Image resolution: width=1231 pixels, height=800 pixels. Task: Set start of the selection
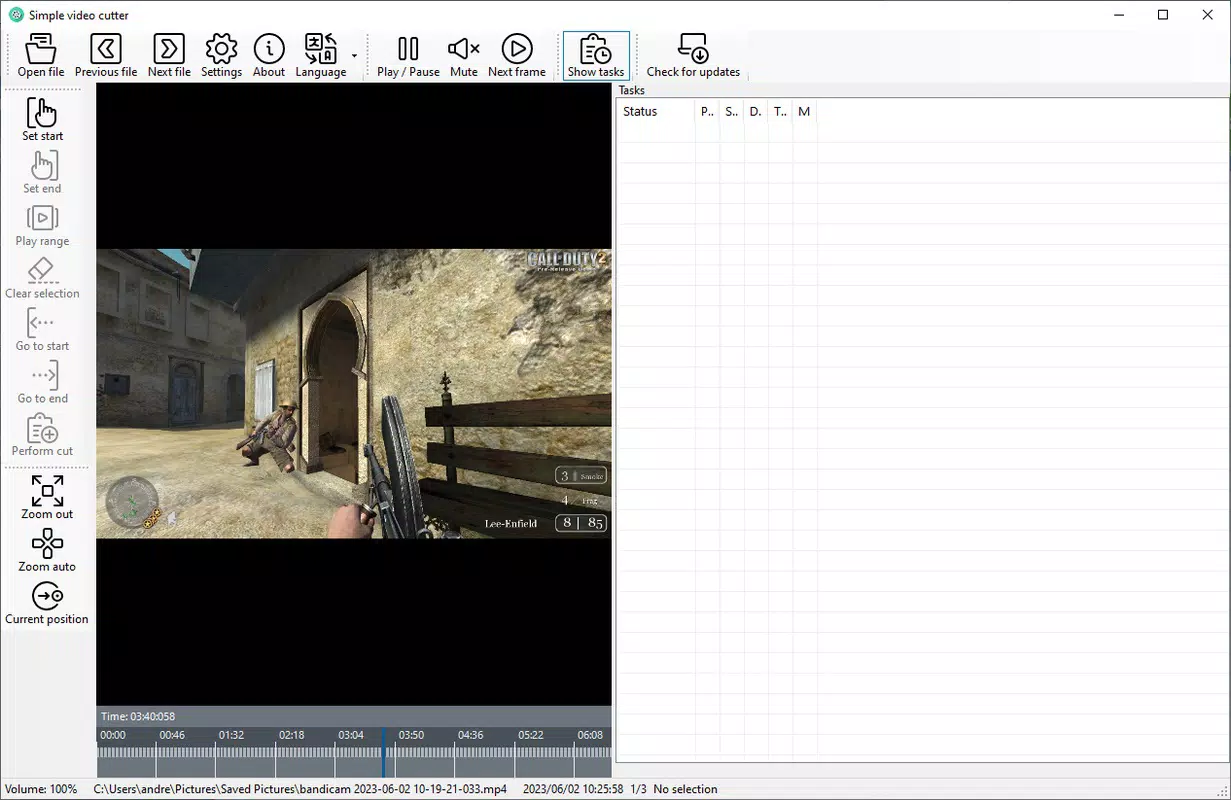43,119
